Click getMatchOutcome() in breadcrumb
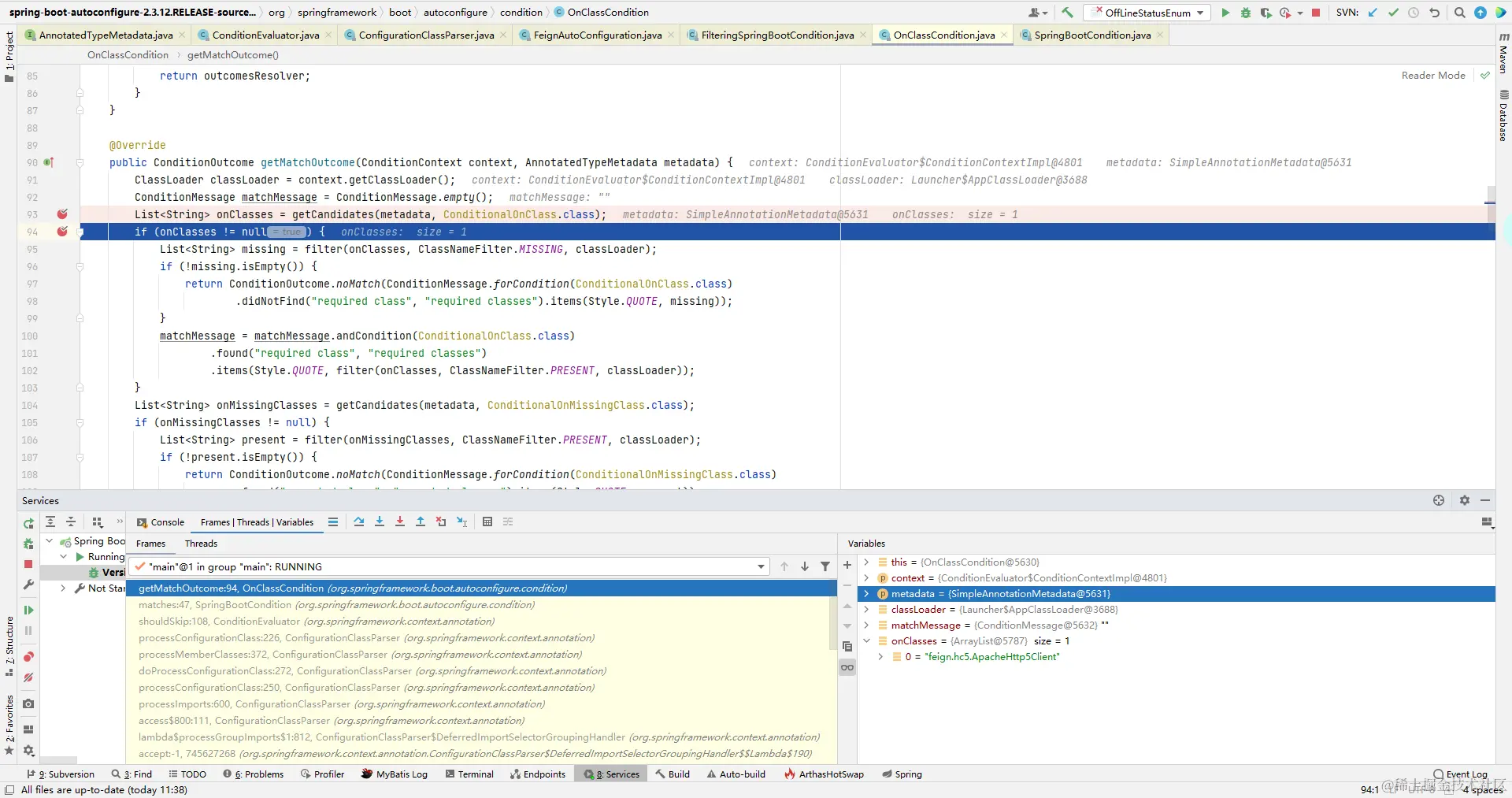Screen dimensions: 1512x798 [x=233, y=55]
